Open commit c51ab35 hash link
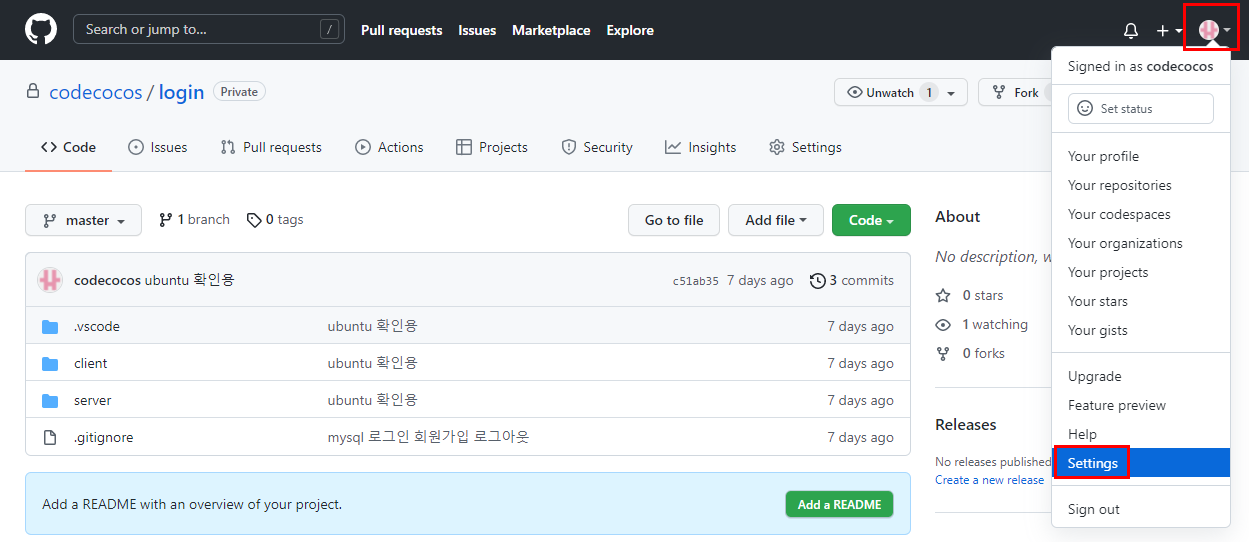Image resolution: width=1249 pixels, height=542 pixels. point(695,281)
